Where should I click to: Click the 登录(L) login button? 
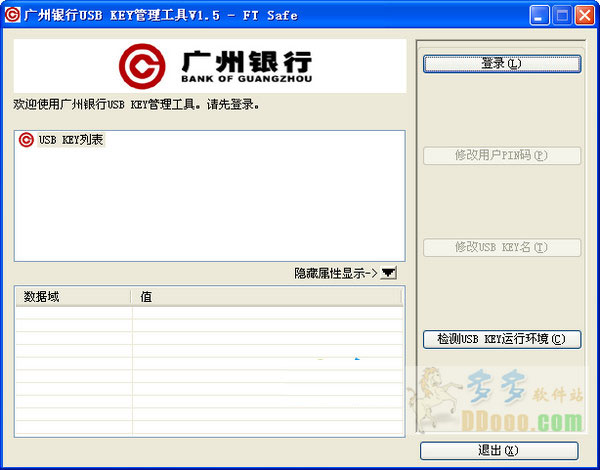[x=502, y=64]
